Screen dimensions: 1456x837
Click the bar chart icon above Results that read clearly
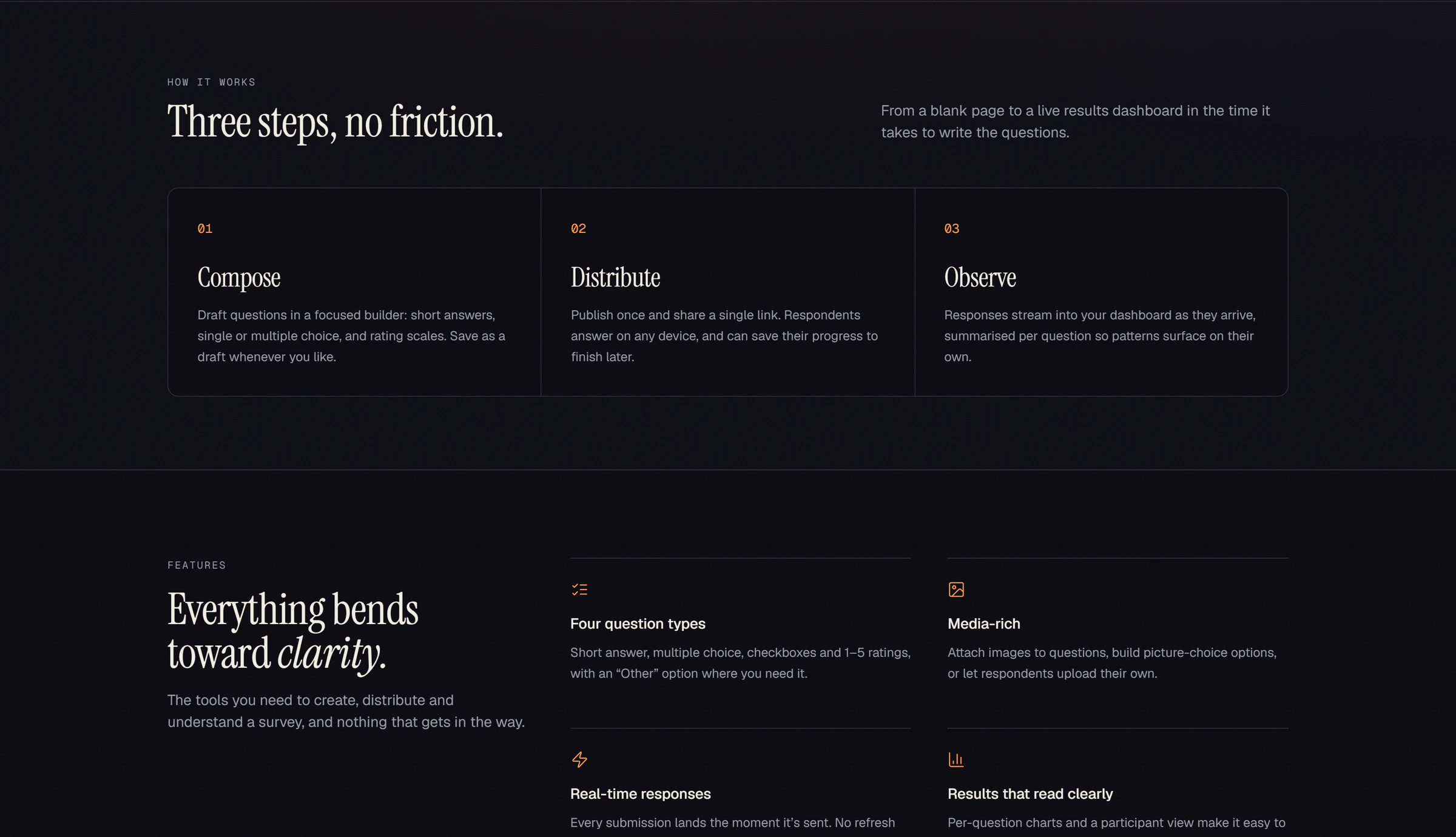click(x=956, y=759)
